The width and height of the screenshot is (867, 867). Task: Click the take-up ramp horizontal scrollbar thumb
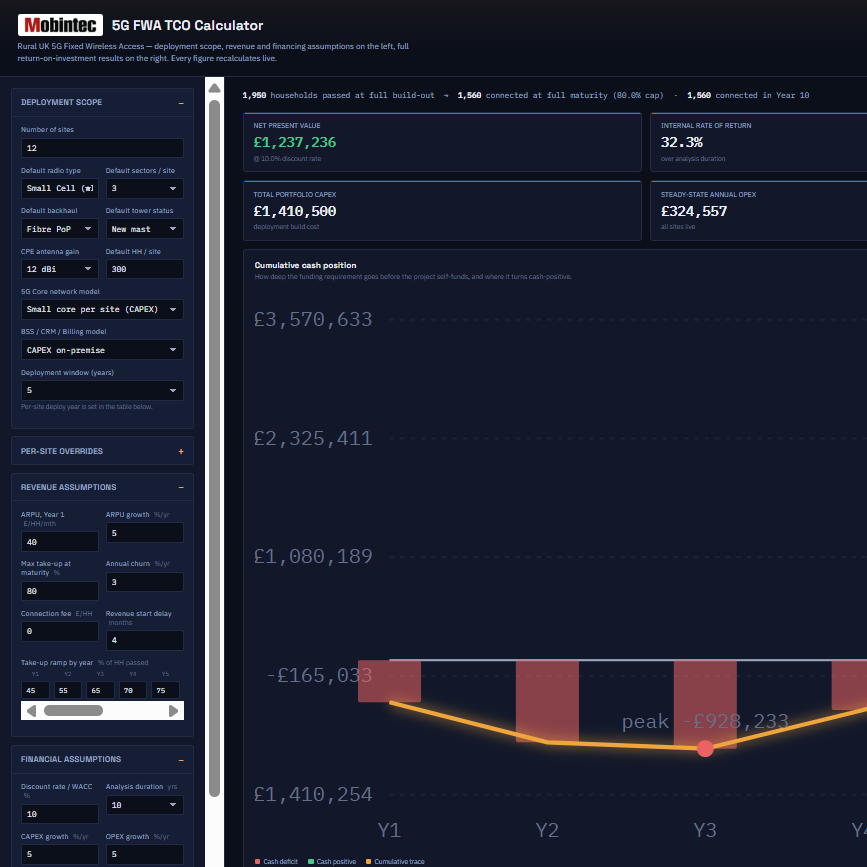[74, 711]
